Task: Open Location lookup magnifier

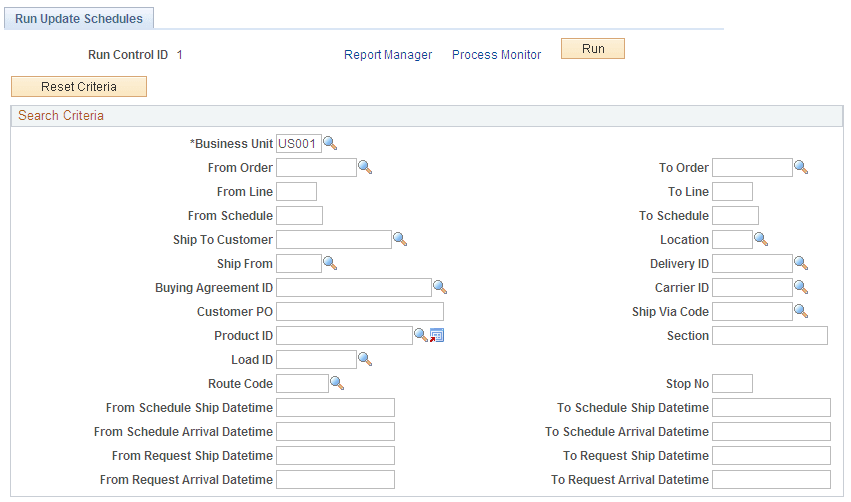Action: (761, 239)
